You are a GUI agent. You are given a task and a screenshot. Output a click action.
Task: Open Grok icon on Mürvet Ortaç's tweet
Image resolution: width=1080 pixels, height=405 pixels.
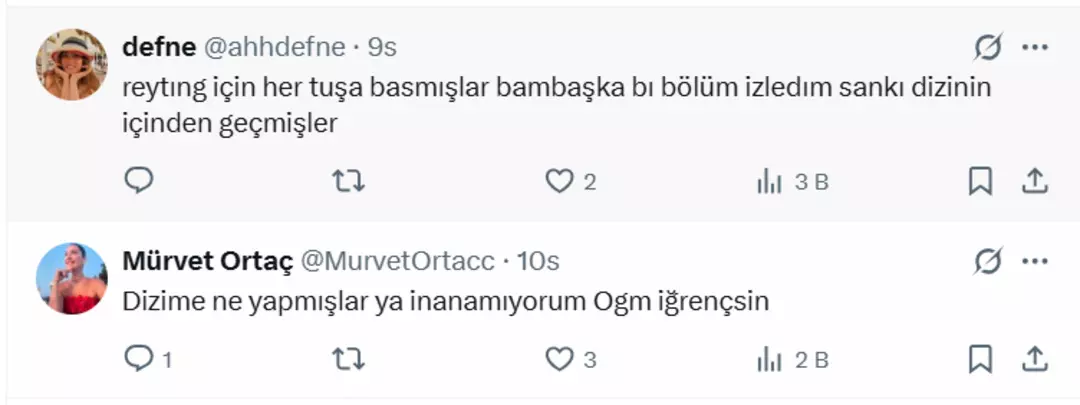(x=988, y=262)
